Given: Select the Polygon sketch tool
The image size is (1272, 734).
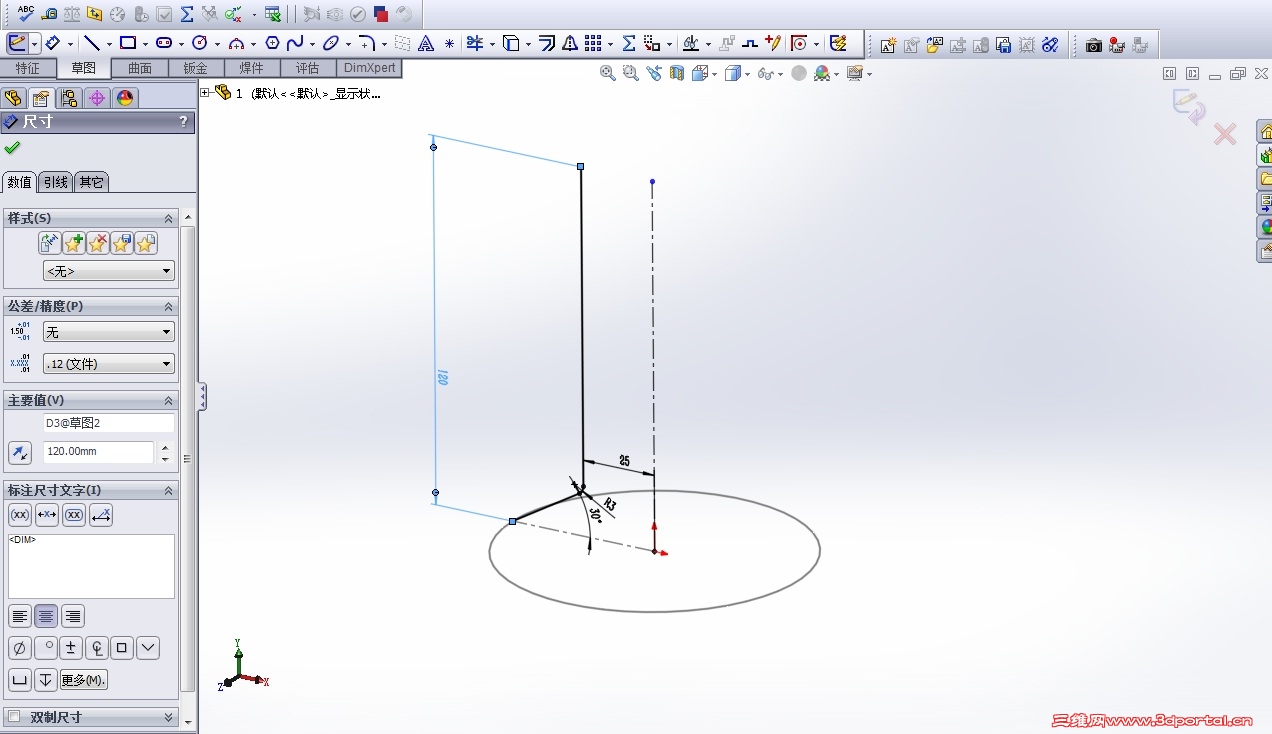Looking at the screenshot, I should (x=272, y=43).
